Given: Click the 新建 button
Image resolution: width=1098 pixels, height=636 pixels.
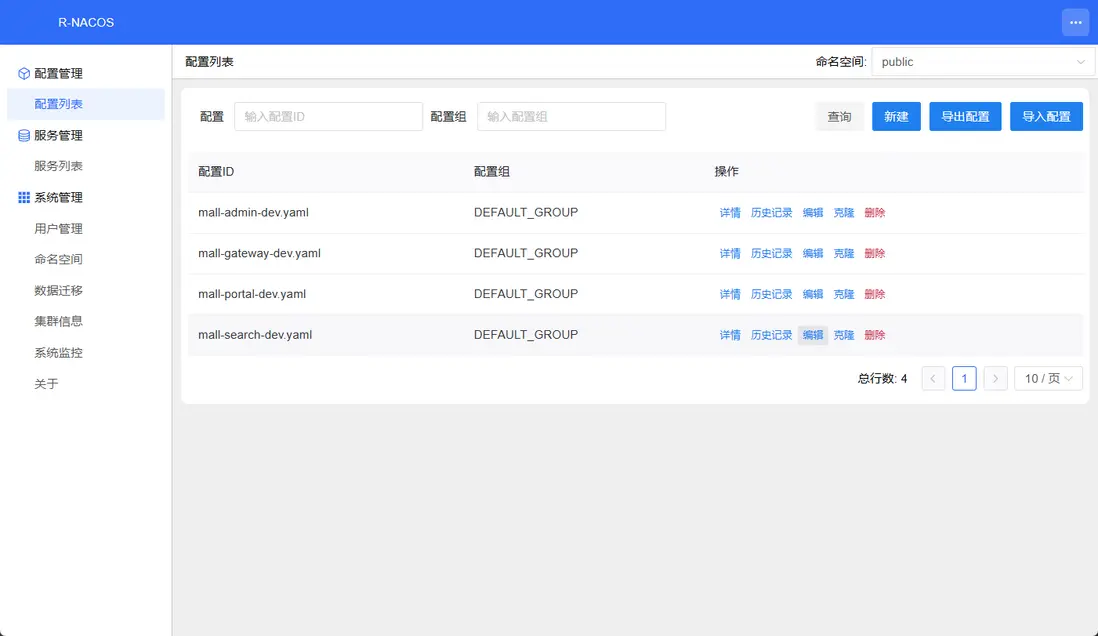Looking at the screenshot, I should (x=896, y=117).
